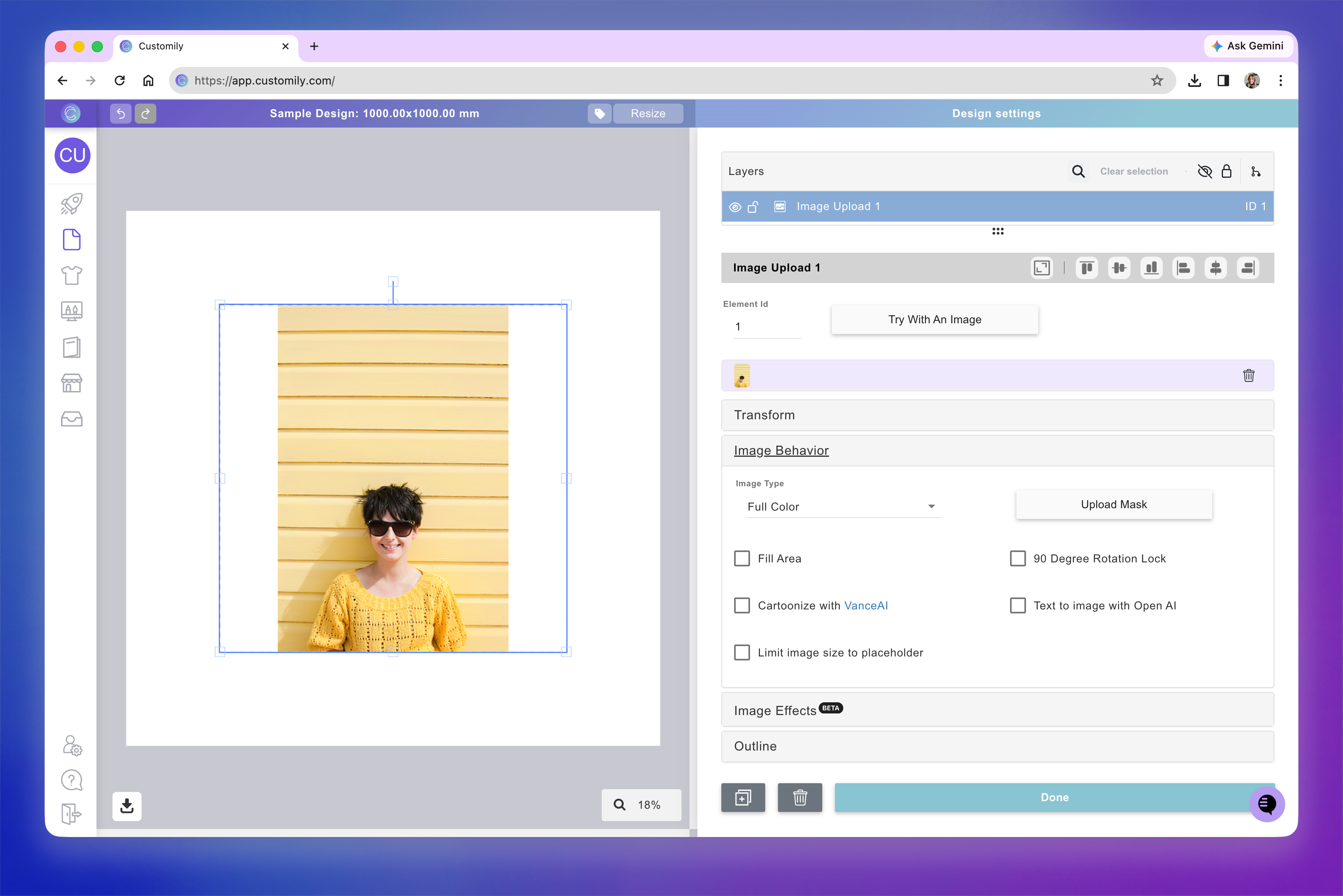This screenshot has width=1343, height=896.
Task: Click Try With An Image button
Action: [934, 319]
